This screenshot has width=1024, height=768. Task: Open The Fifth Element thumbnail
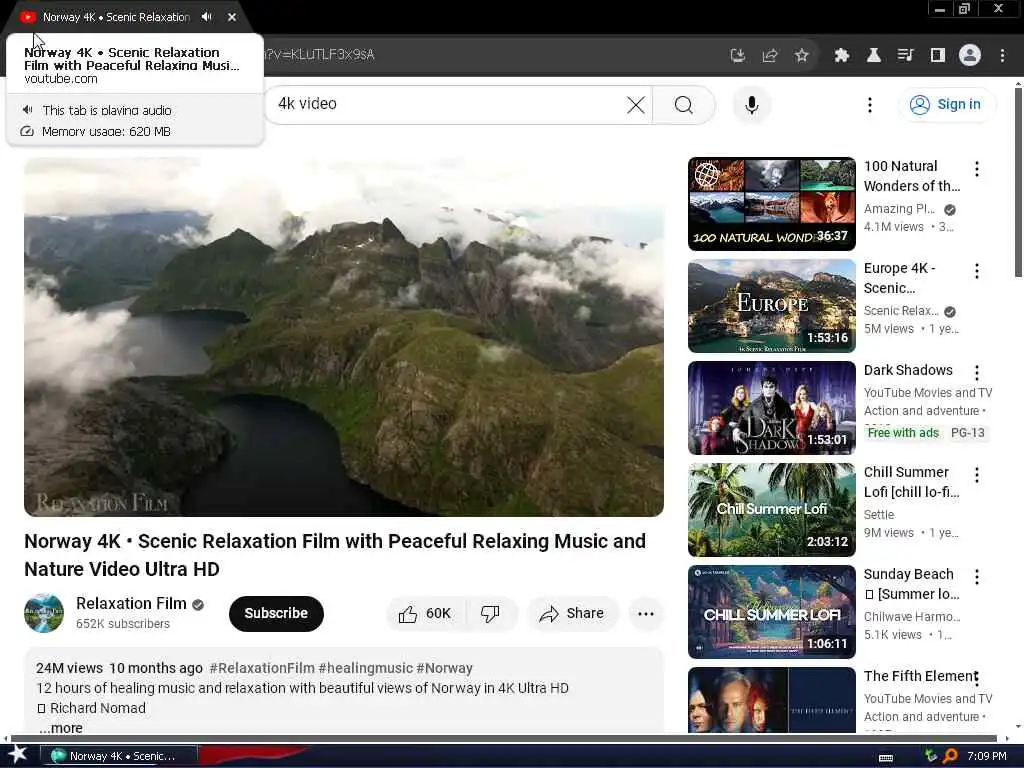click(771, 699)
